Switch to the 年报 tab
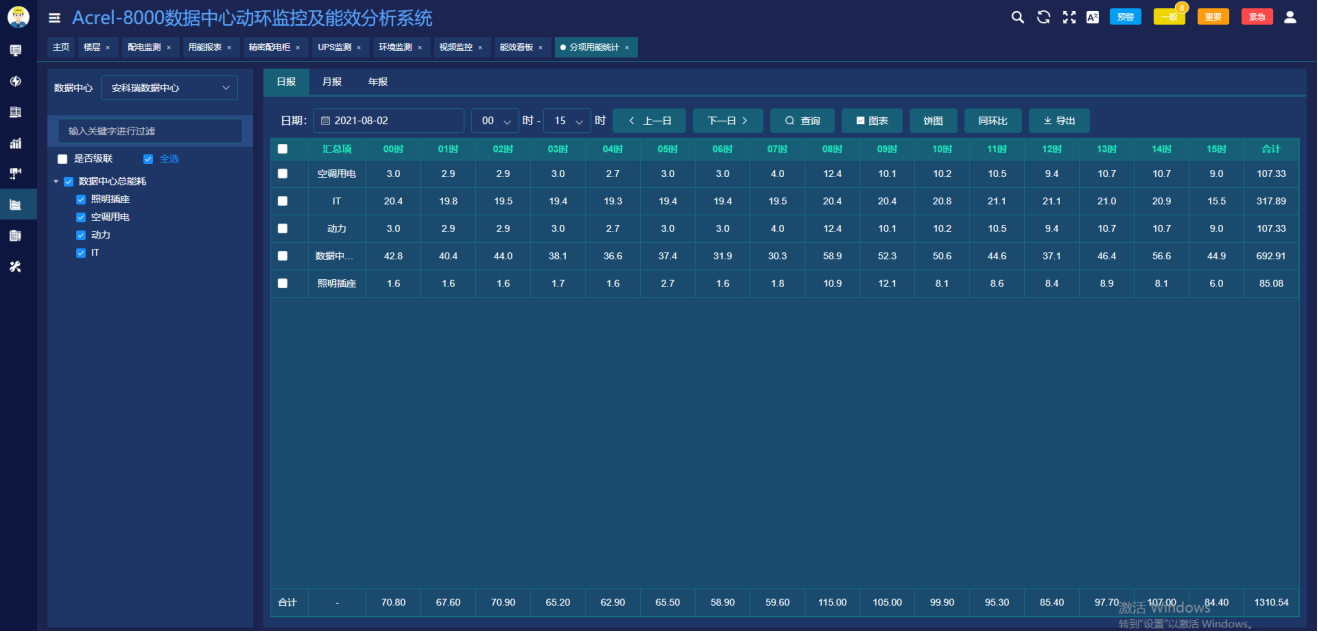The width and height of the screenshot is (1318, 632). click(x=378, y=82)
